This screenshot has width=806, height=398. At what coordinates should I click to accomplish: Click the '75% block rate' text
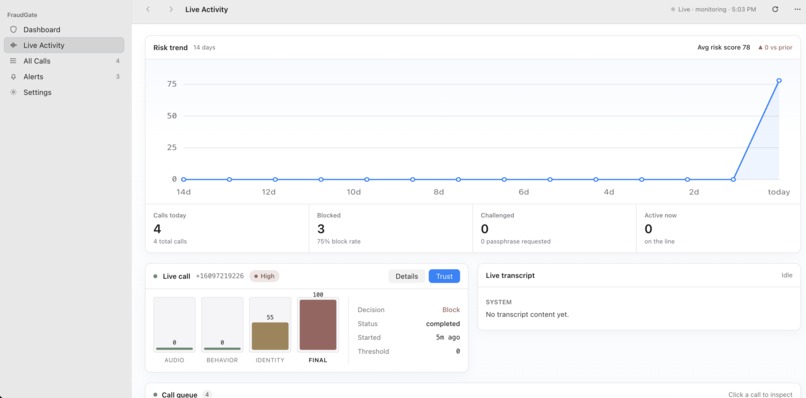click(x=339, y=241)
